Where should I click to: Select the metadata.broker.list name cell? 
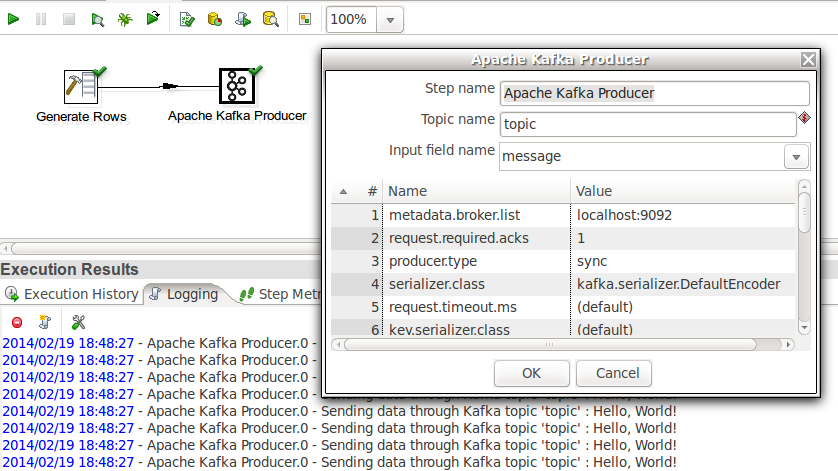pos(476,215)
